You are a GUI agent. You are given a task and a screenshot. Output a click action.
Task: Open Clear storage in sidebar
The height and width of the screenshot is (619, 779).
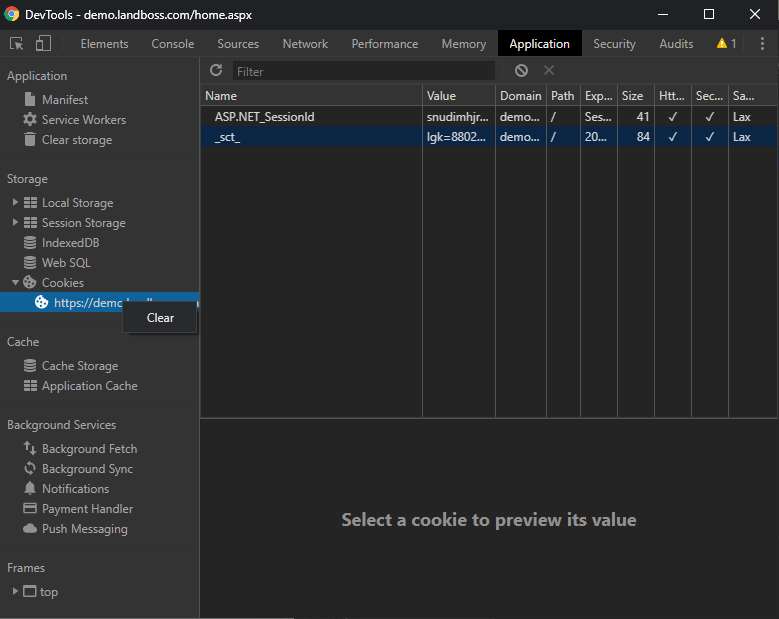coord(77,140)
